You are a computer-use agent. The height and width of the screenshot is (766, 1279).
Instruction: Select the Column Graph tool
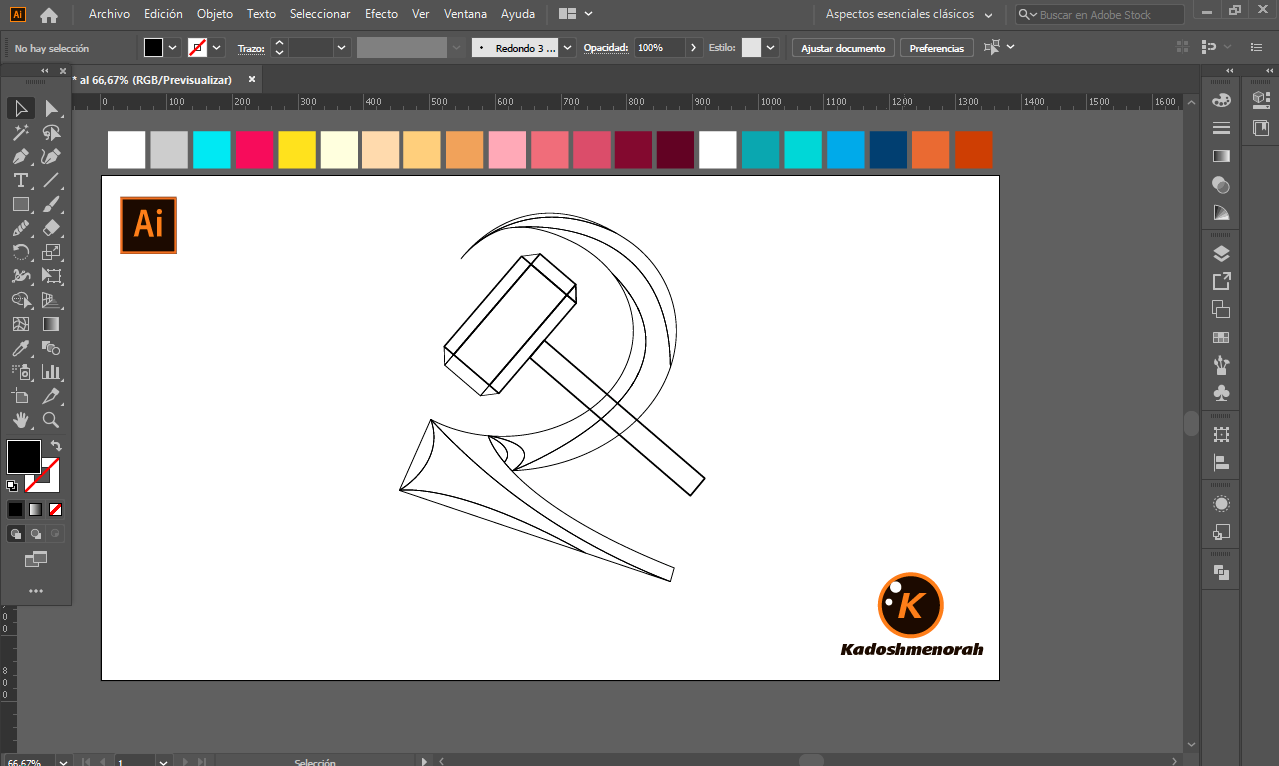coord(52,372)
